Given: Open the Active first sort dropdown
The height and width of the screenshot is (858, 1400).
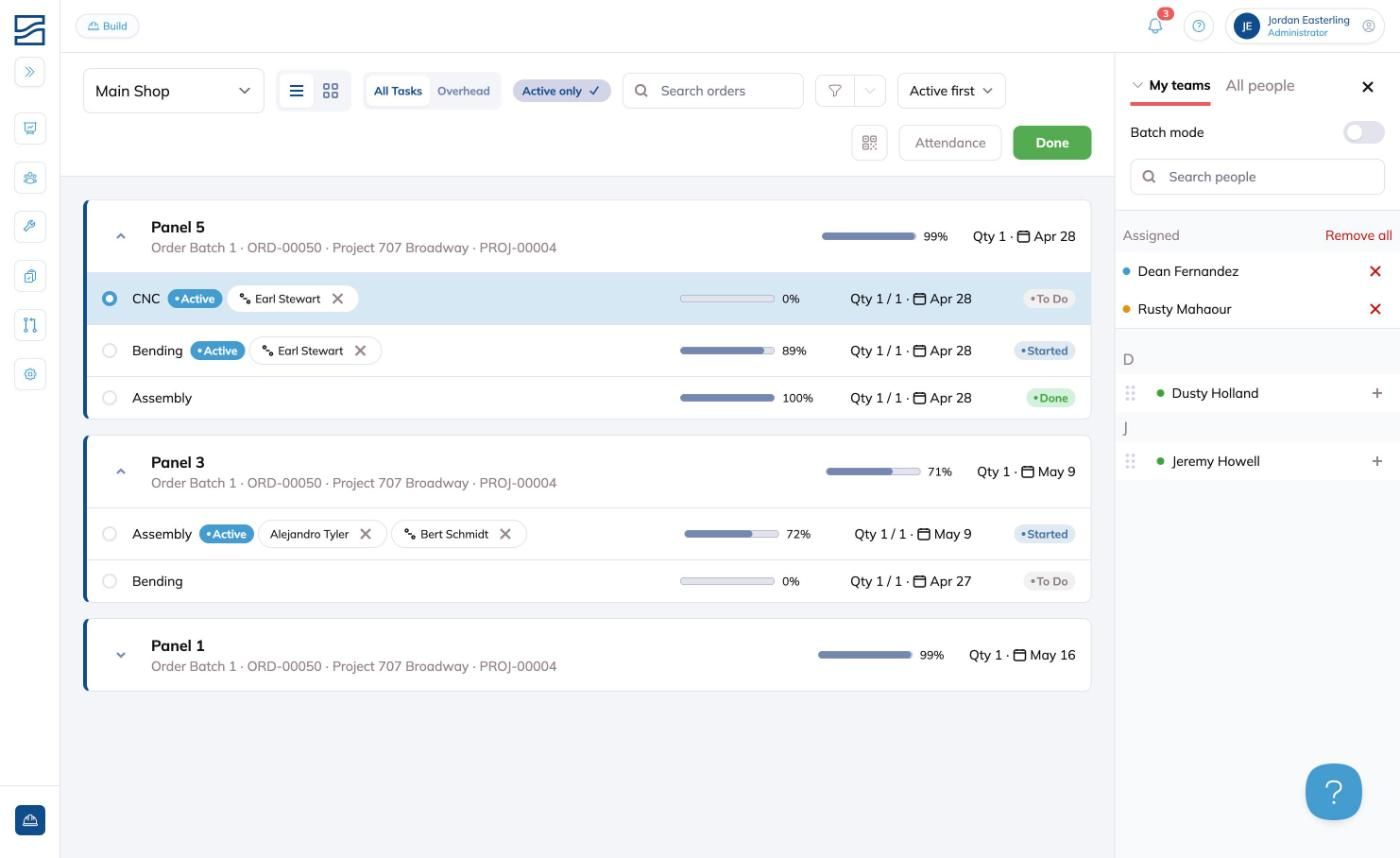Looking at the screenshot, I should click(x=951, y=91).
